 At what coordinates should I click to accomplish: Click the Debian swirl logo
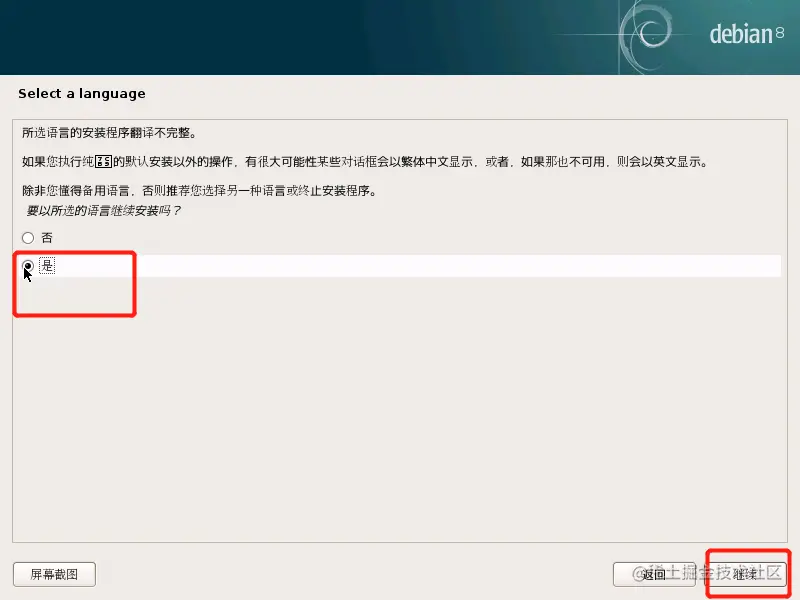[645, 36]
